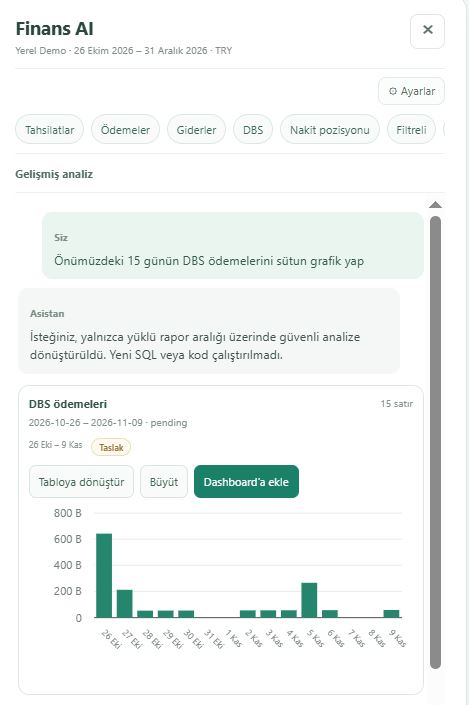Click the 27 Eki bar in chart
The width and height of the screenshot is (469, 705).
pos(125,604)
